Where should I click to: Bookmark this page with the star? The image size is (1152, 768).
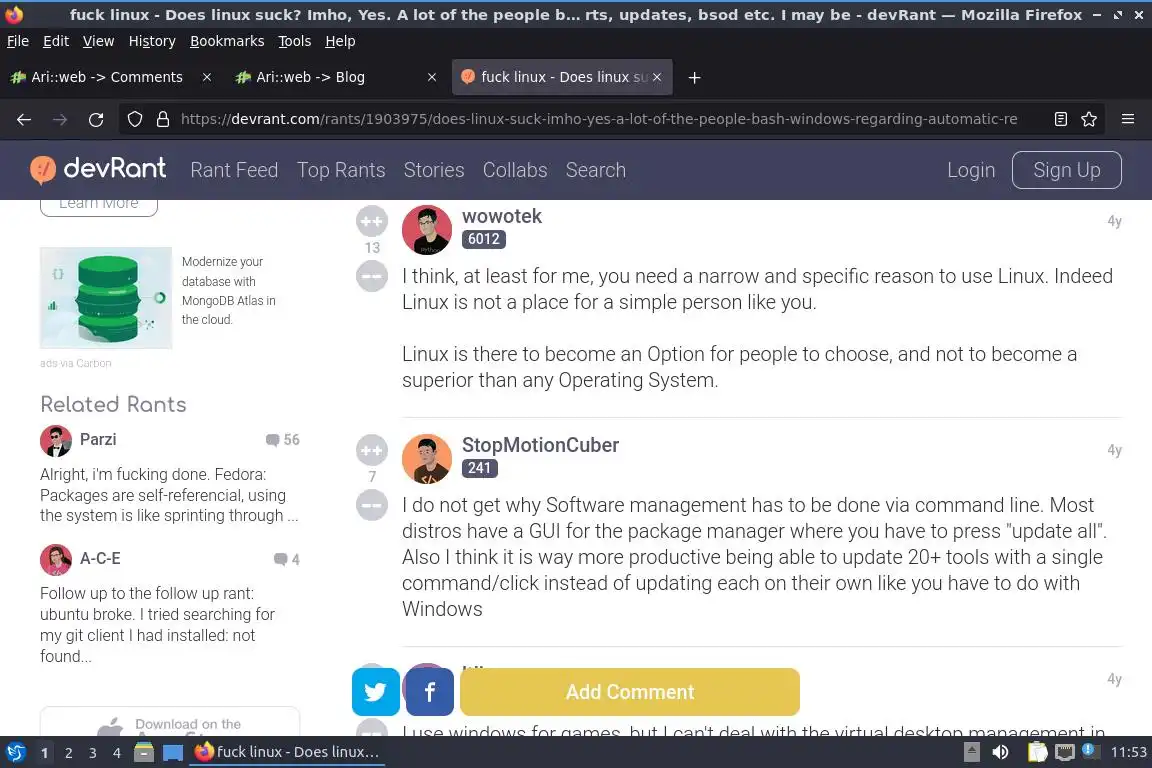coord(1089,119)
